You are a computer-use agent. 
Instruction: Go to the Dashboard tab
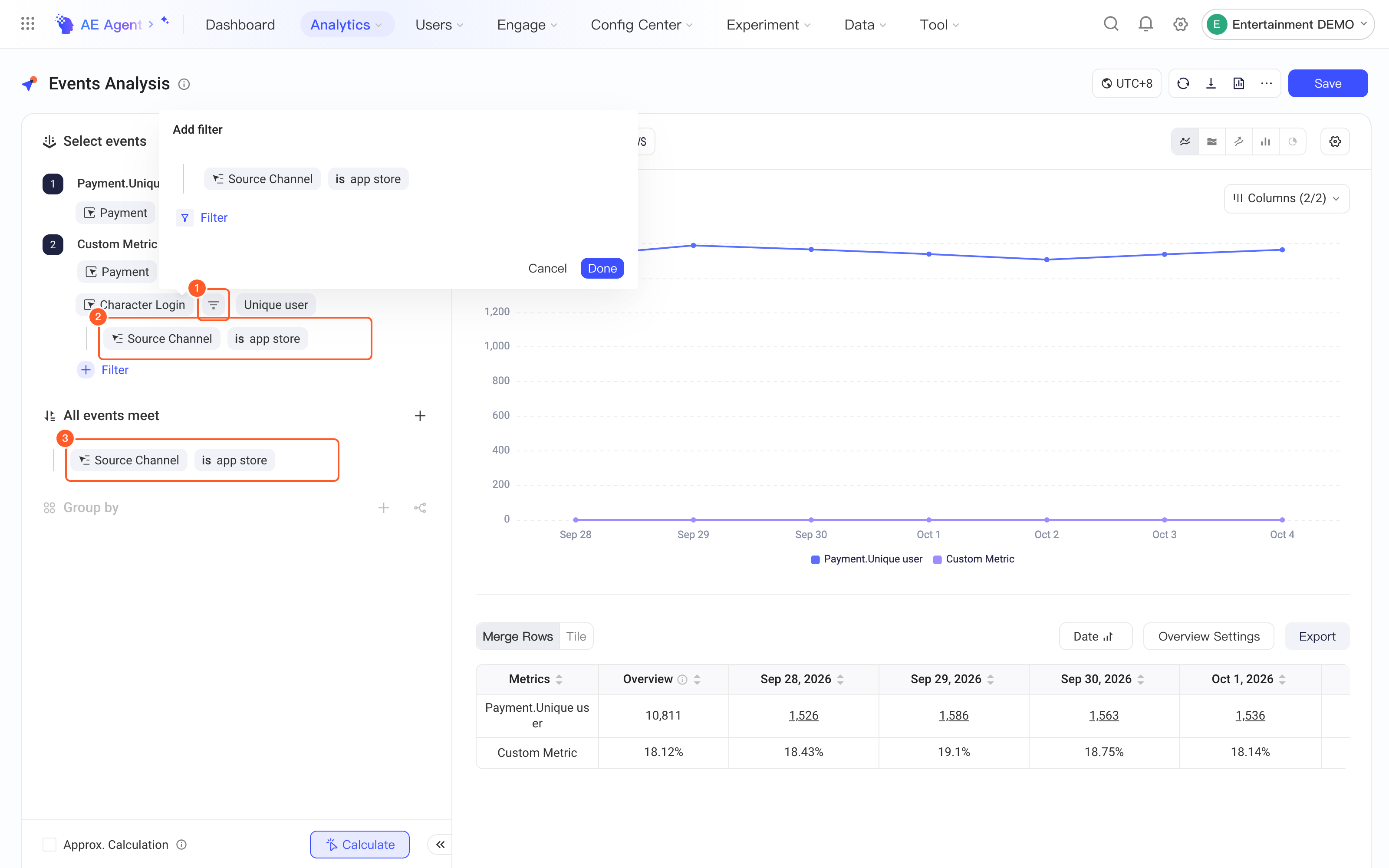coord(240,25)
